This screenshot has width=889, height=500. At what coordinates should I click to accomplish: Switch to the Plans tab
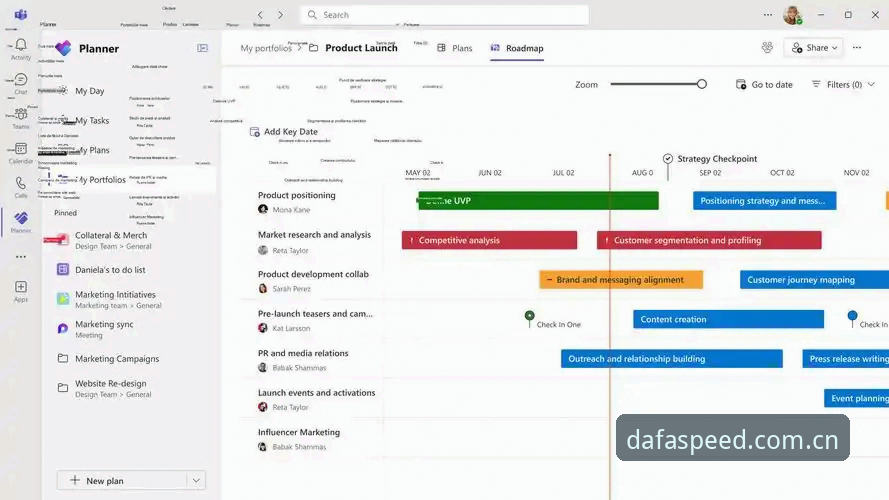click(455, 48)
